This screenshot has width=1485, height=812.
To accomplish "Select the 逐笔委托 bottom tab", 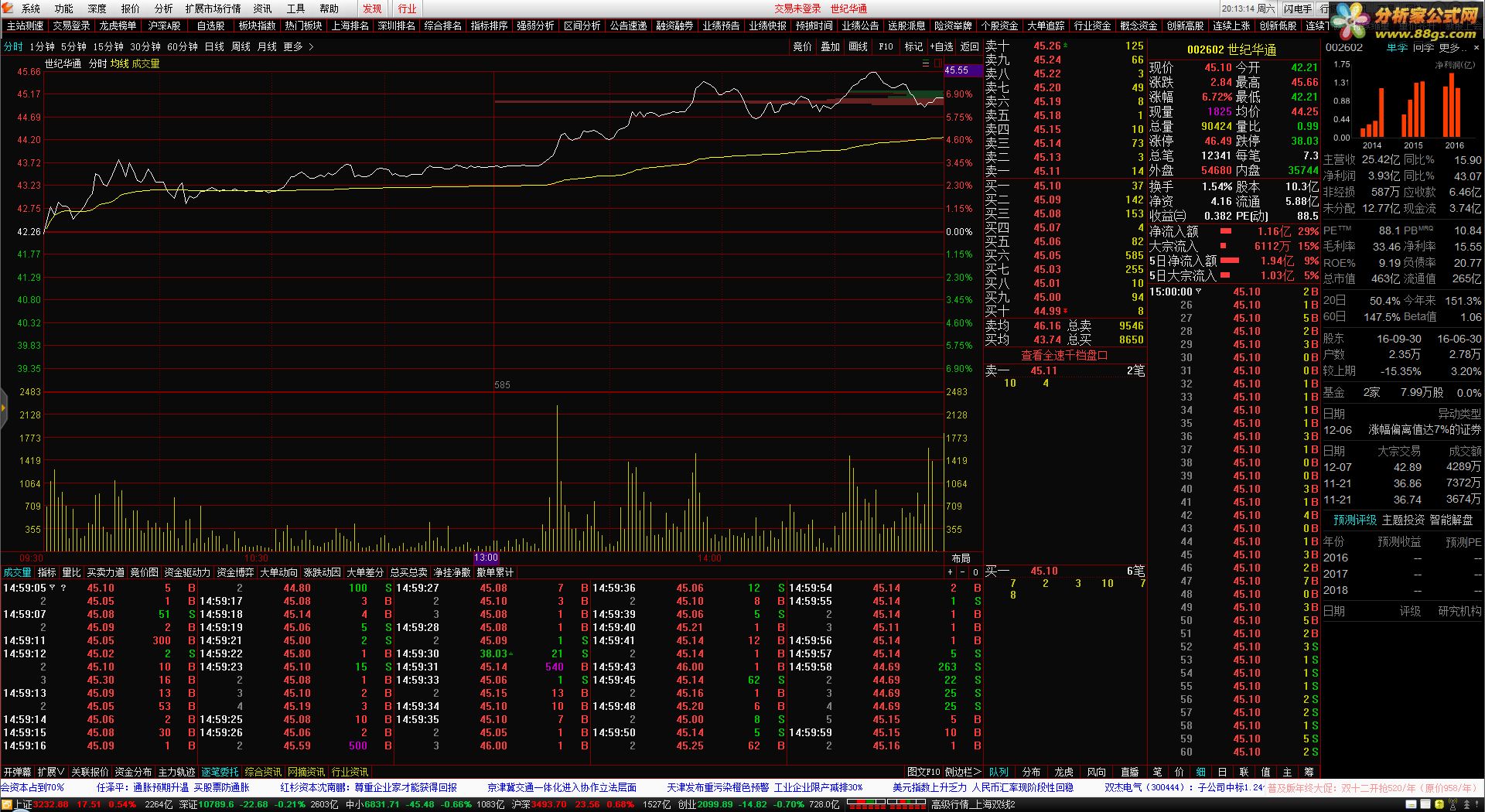I will point(220,772).
